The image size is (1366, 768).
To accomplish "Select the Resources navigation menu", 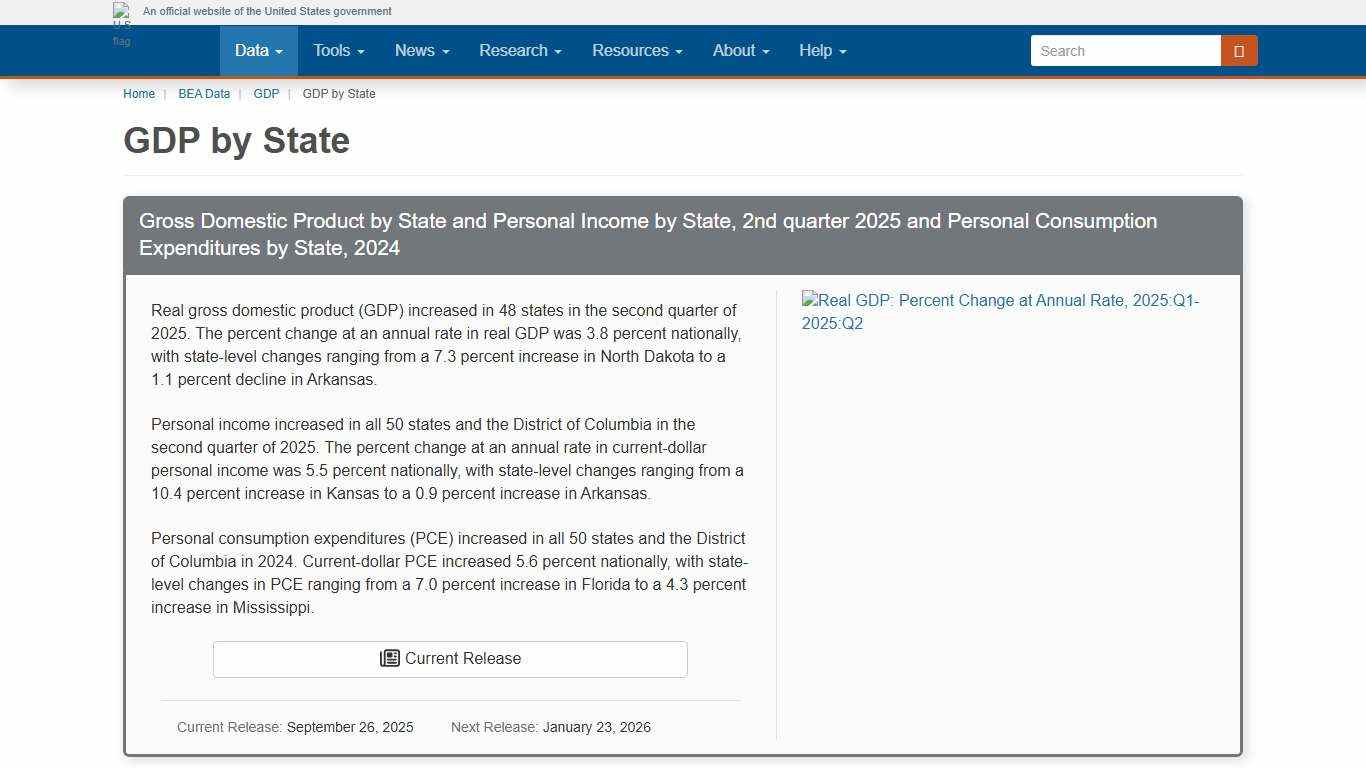I will tap(637, 51).
